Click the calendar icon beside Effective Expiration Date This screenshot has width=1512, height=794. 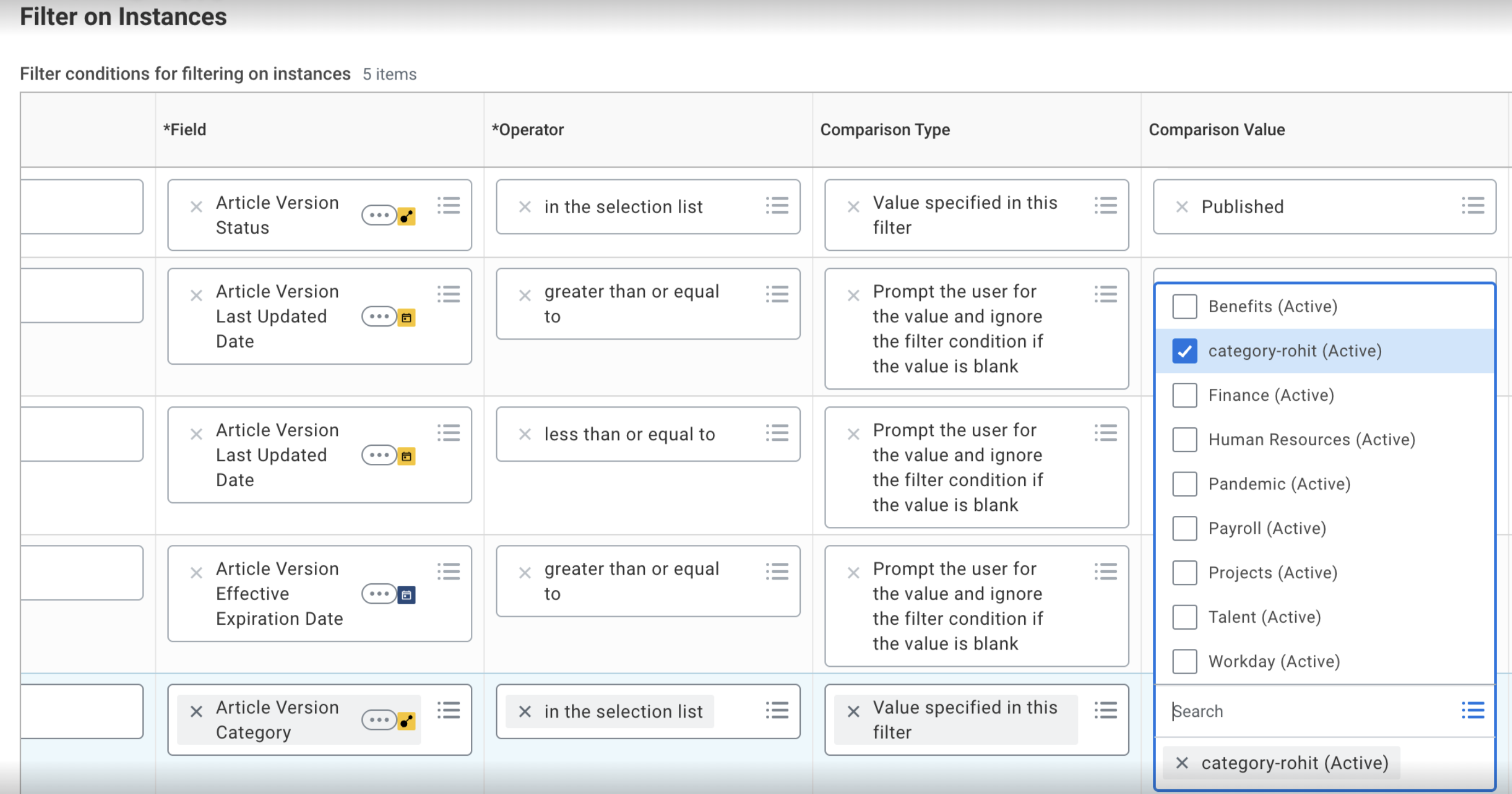click(406, 595)
